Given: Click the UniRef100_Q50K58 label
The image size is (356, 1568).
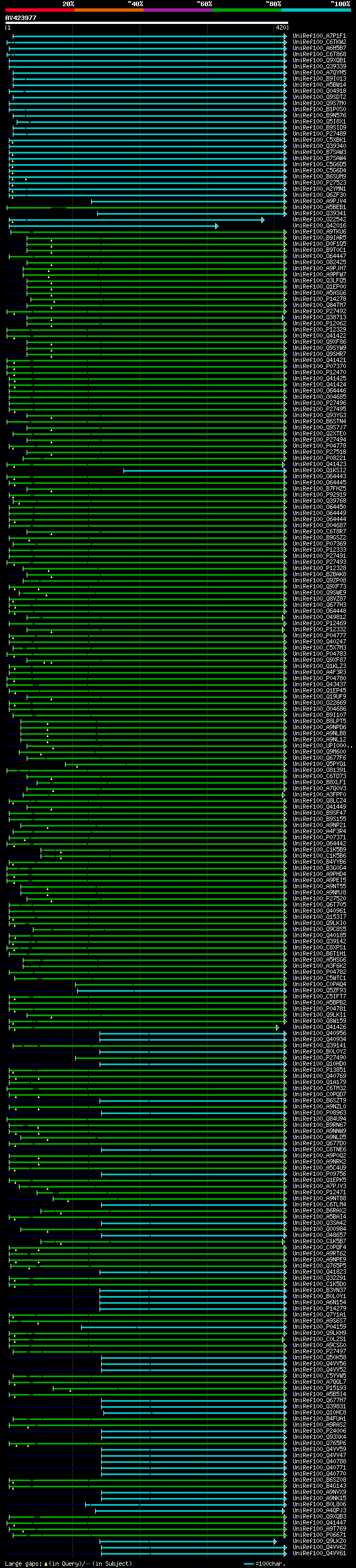Looking at the screenshot, I should (x=319, y=1357).
